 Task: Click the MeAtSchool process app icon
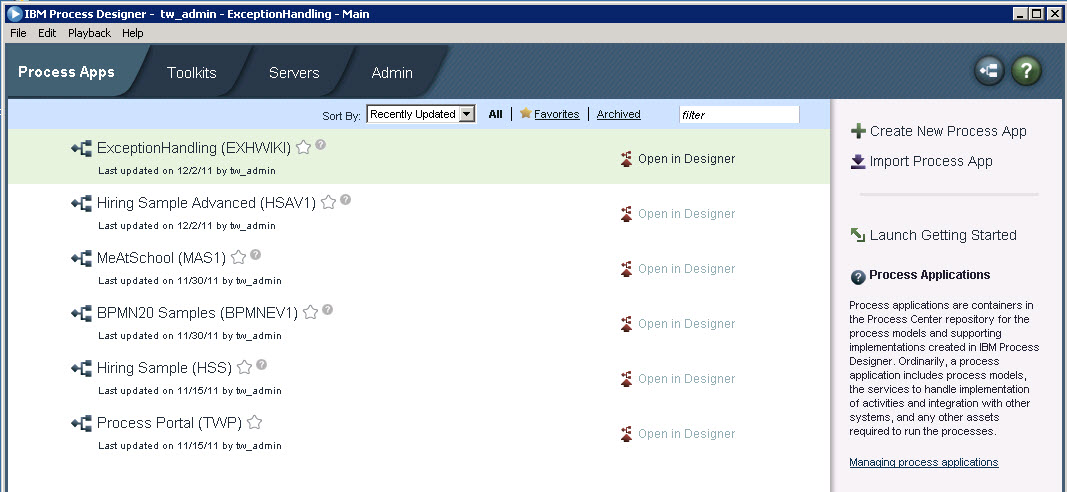point(81,258)
